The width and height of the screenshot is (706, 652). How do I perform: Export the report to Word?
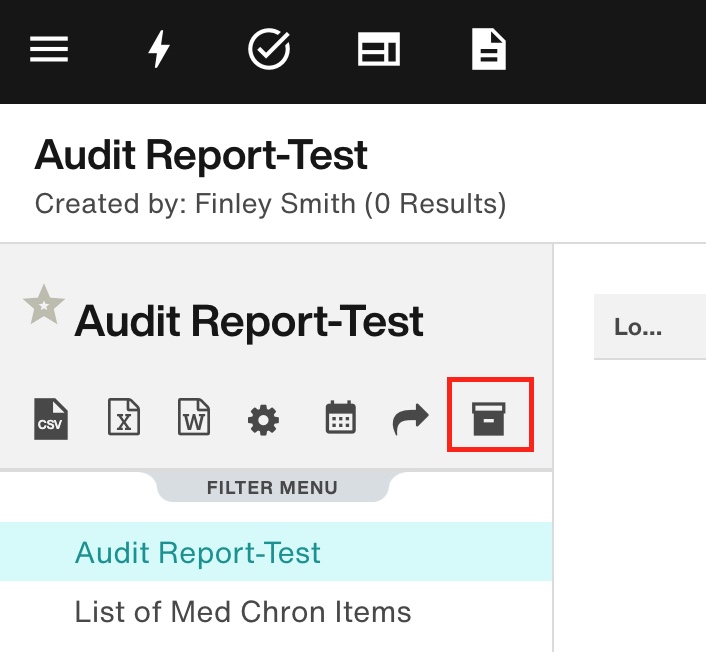194,417
